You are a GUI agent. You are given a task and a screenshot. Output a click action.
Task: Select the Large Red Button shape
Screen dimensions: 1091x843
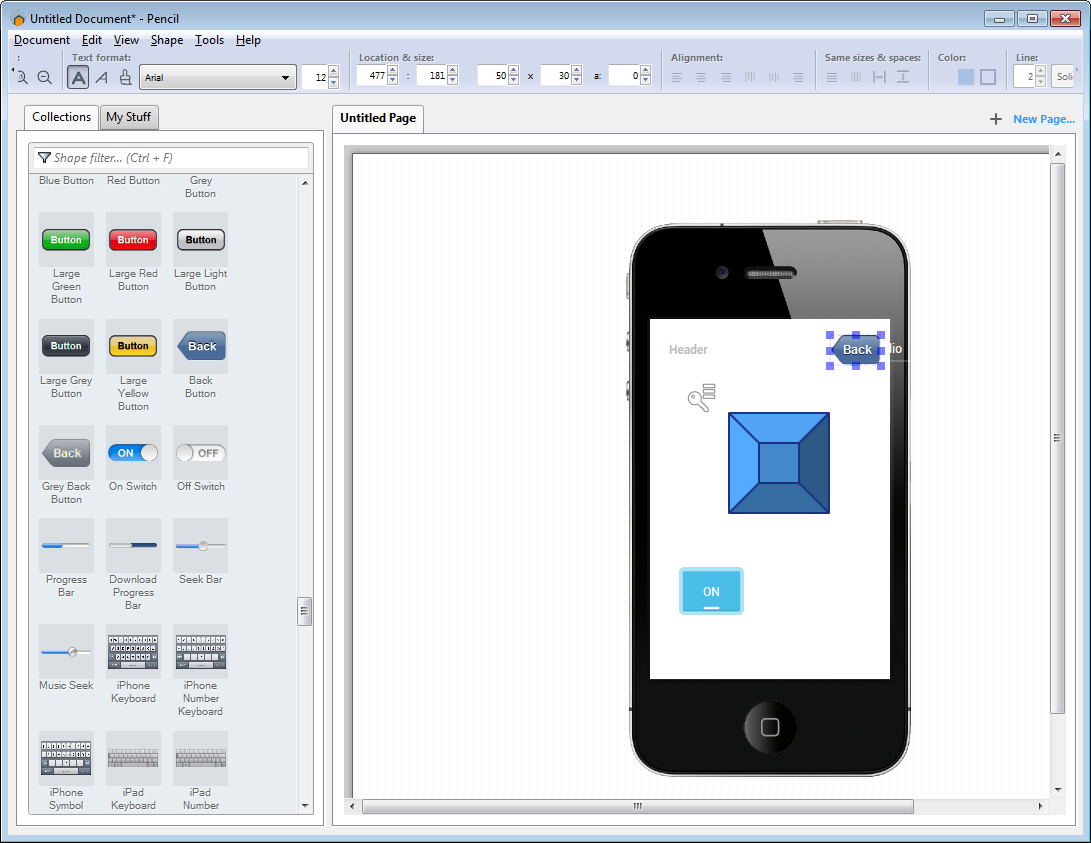(x=133, y=240)
